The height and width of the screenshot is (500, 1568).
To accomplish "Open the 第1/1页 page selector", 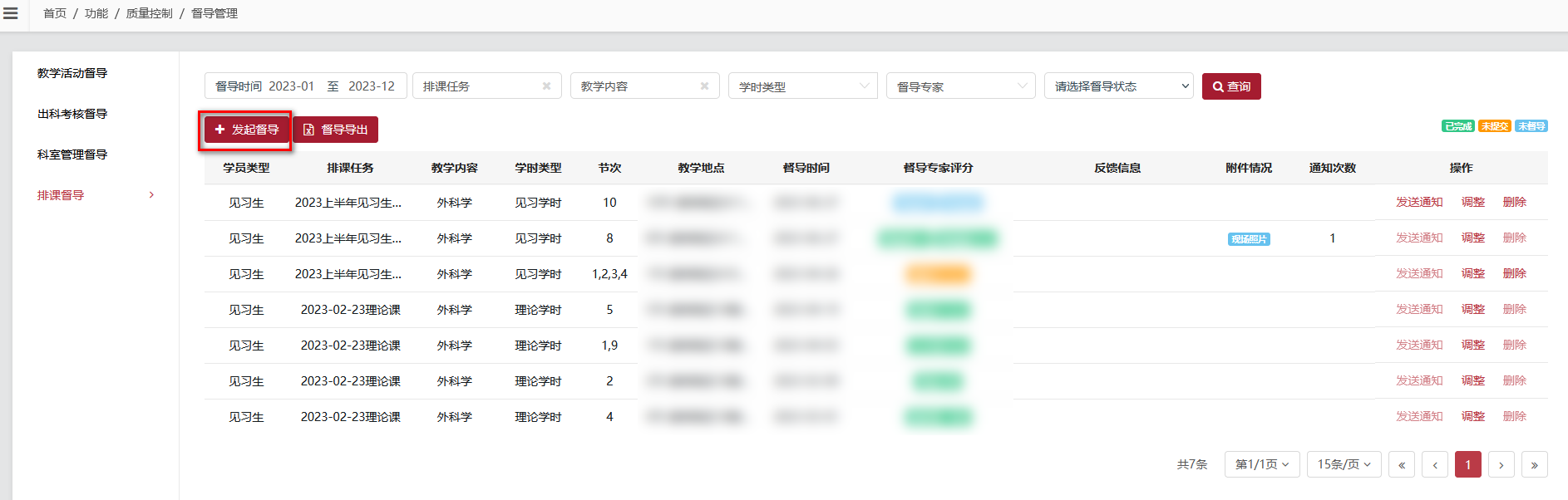I will [x=1262, y=464].
